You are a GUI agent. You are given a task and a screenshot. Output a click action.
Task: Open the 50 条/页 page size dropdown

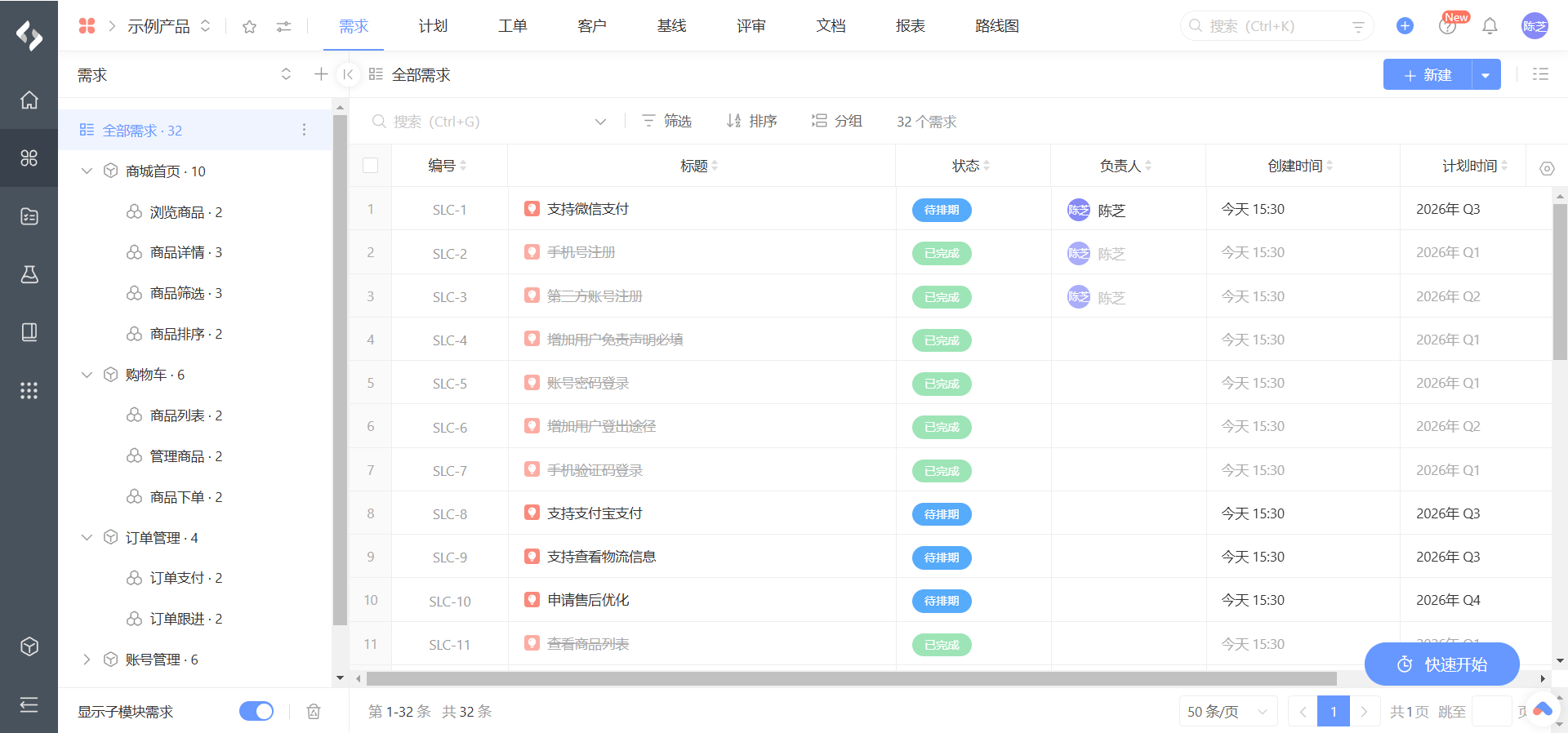point(1228,712)
